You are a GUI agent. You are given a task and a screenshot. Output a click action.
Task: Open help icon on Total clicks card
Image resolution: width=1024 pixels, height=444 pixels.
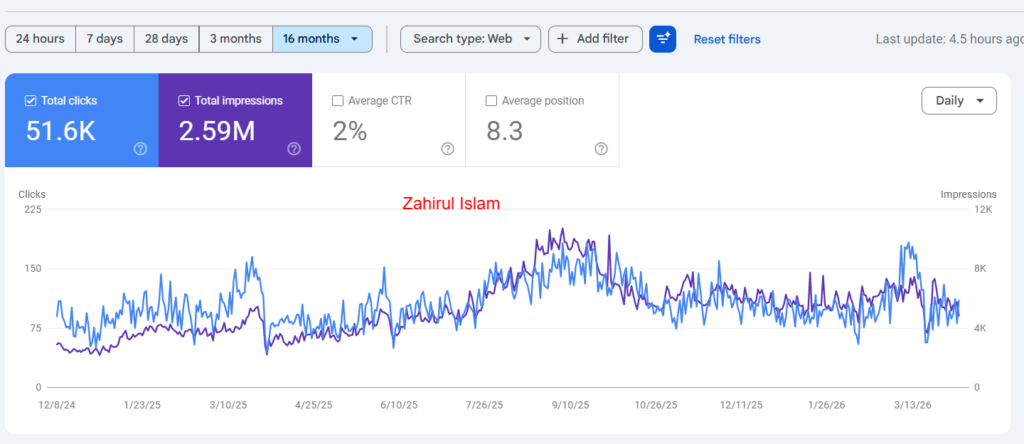coord(140,149)
